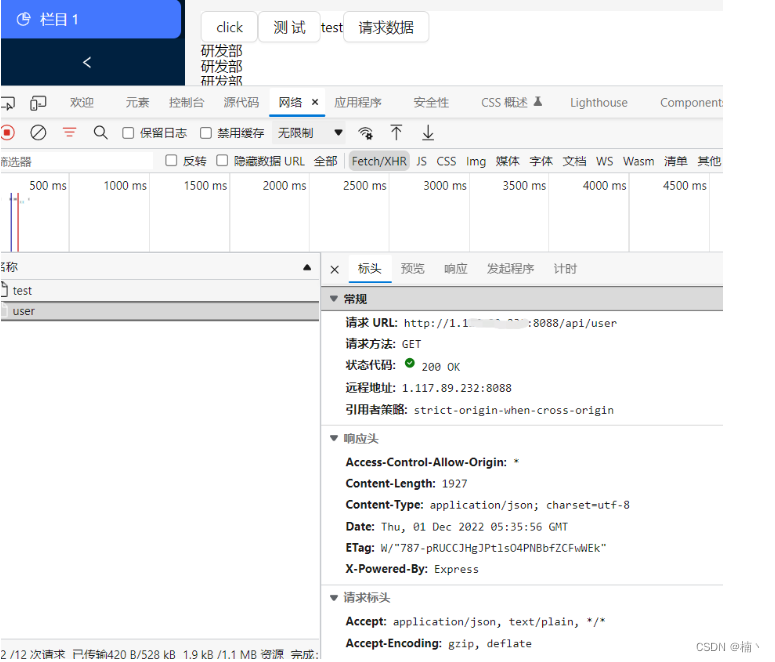Clear the network log
Image resolution: width=775 pixels, height=662 pixels.
(38, 133)
